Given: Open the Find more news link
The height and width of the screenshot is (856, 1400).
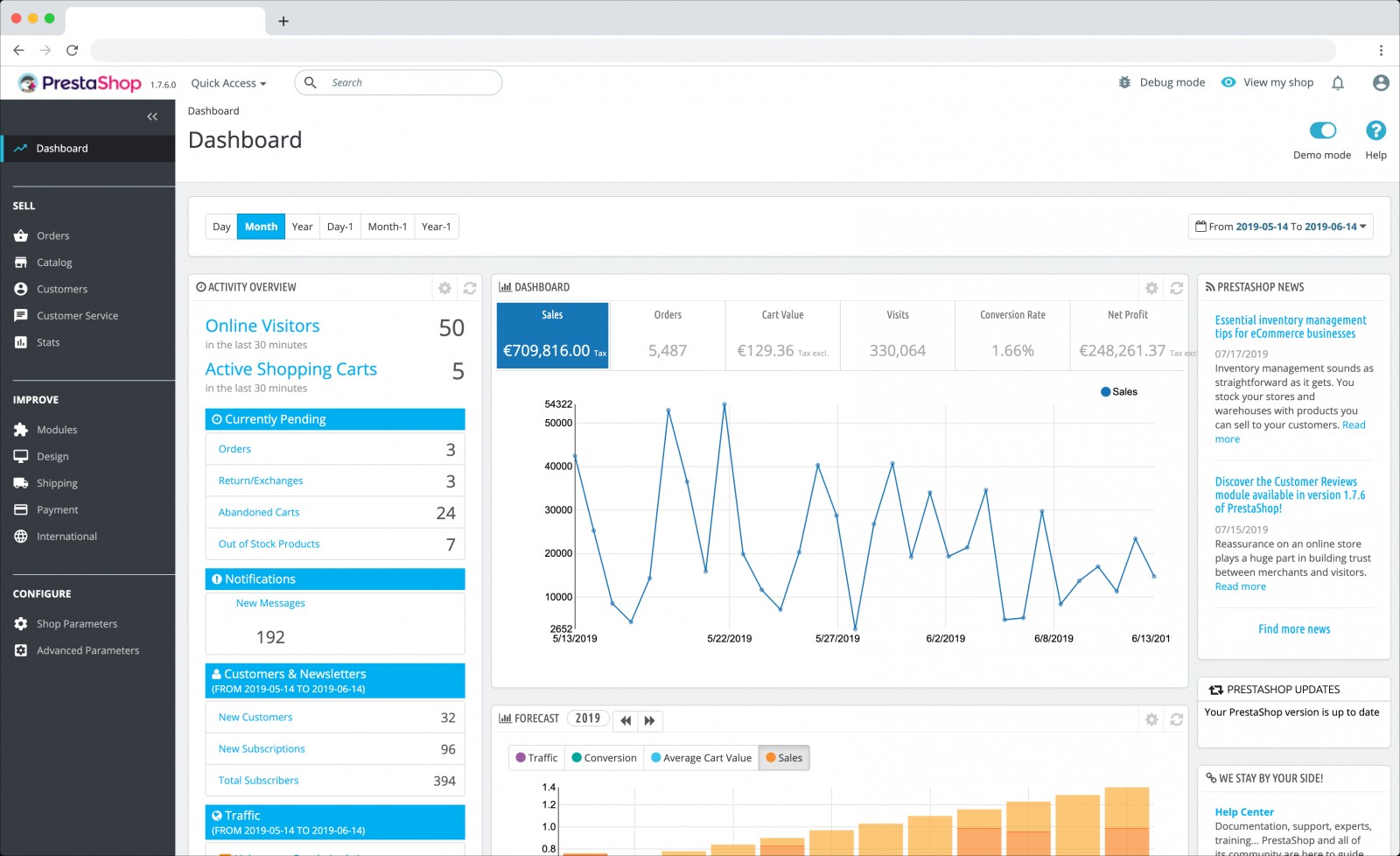Looking at the screenshot, I should point(1293,628).
